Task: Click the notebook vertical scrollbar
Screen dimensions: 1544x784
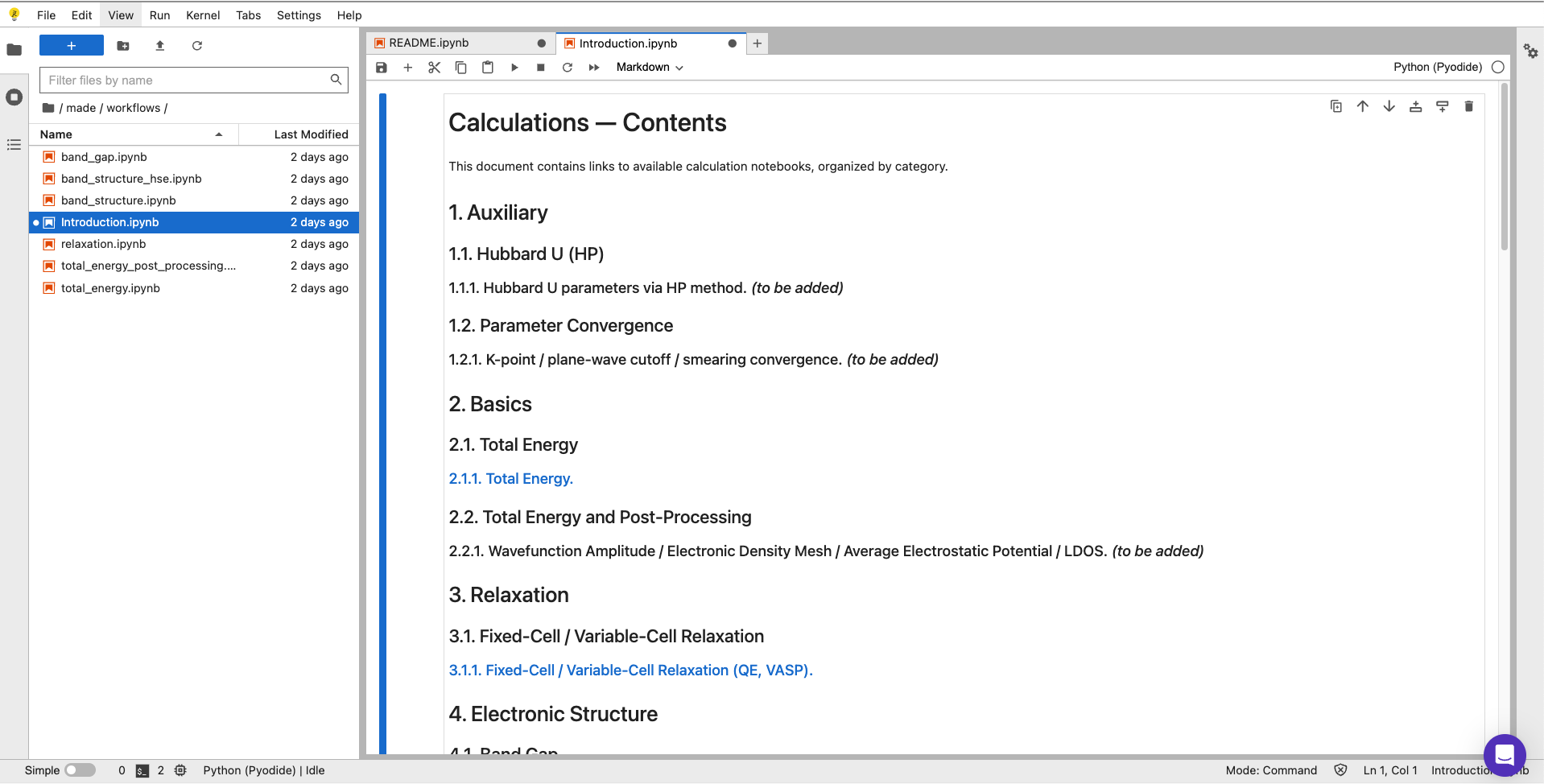Action: coord(1504,167)
